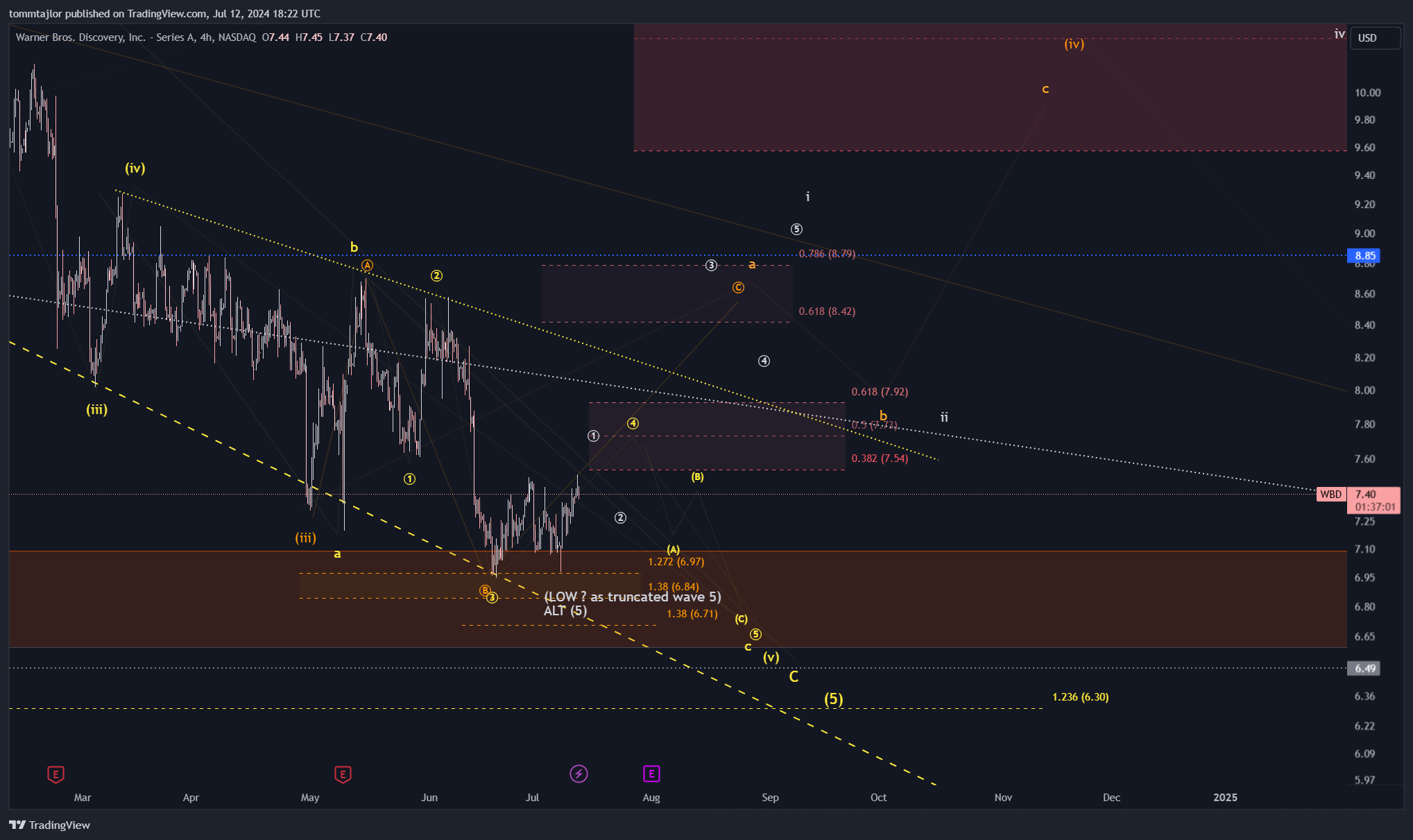Select the orange circled A wave label
Image resolution: width=1413 pixels, height=840 pixels.
367,266
